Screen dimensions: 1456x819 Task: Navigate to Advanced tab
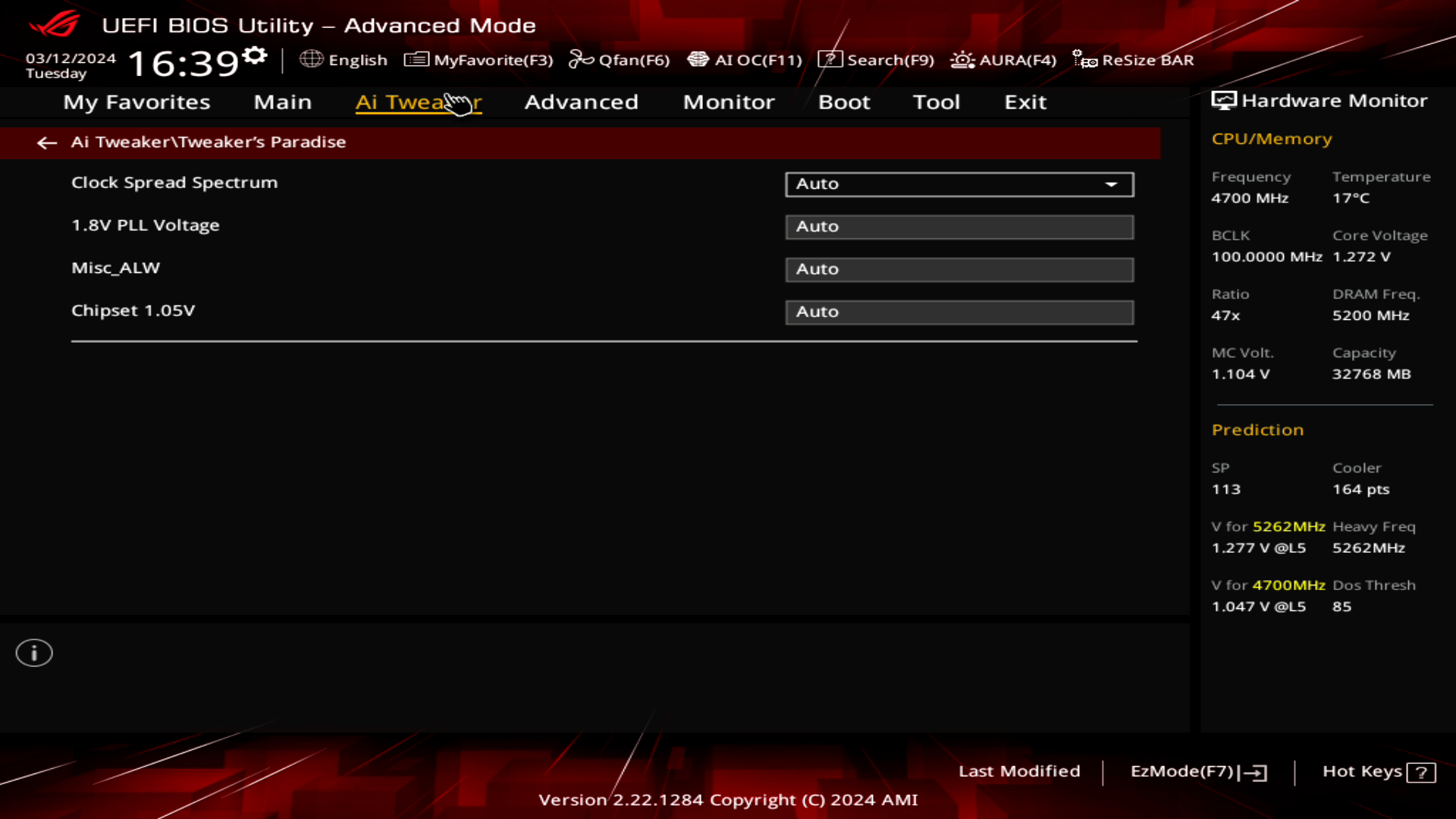pyautogui.click(x=581, y=101)
